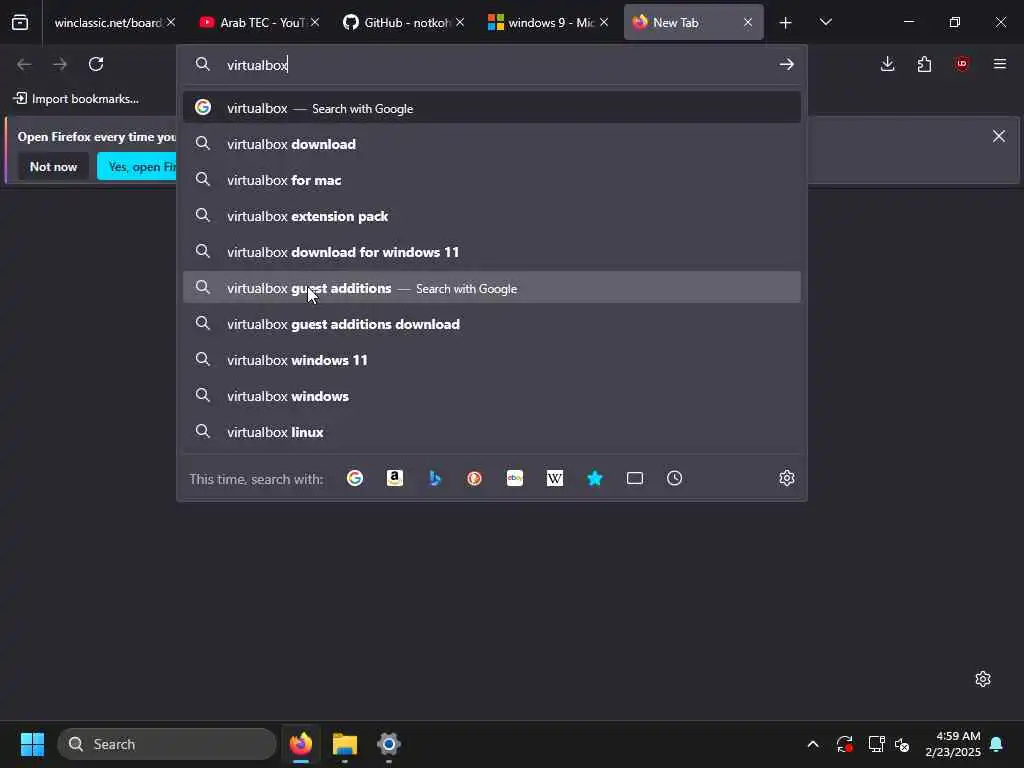Image resolution: width=1024 pixels, height=768 pixels.
Task: Close the New Tab tab
Action: tap(748, 22)
